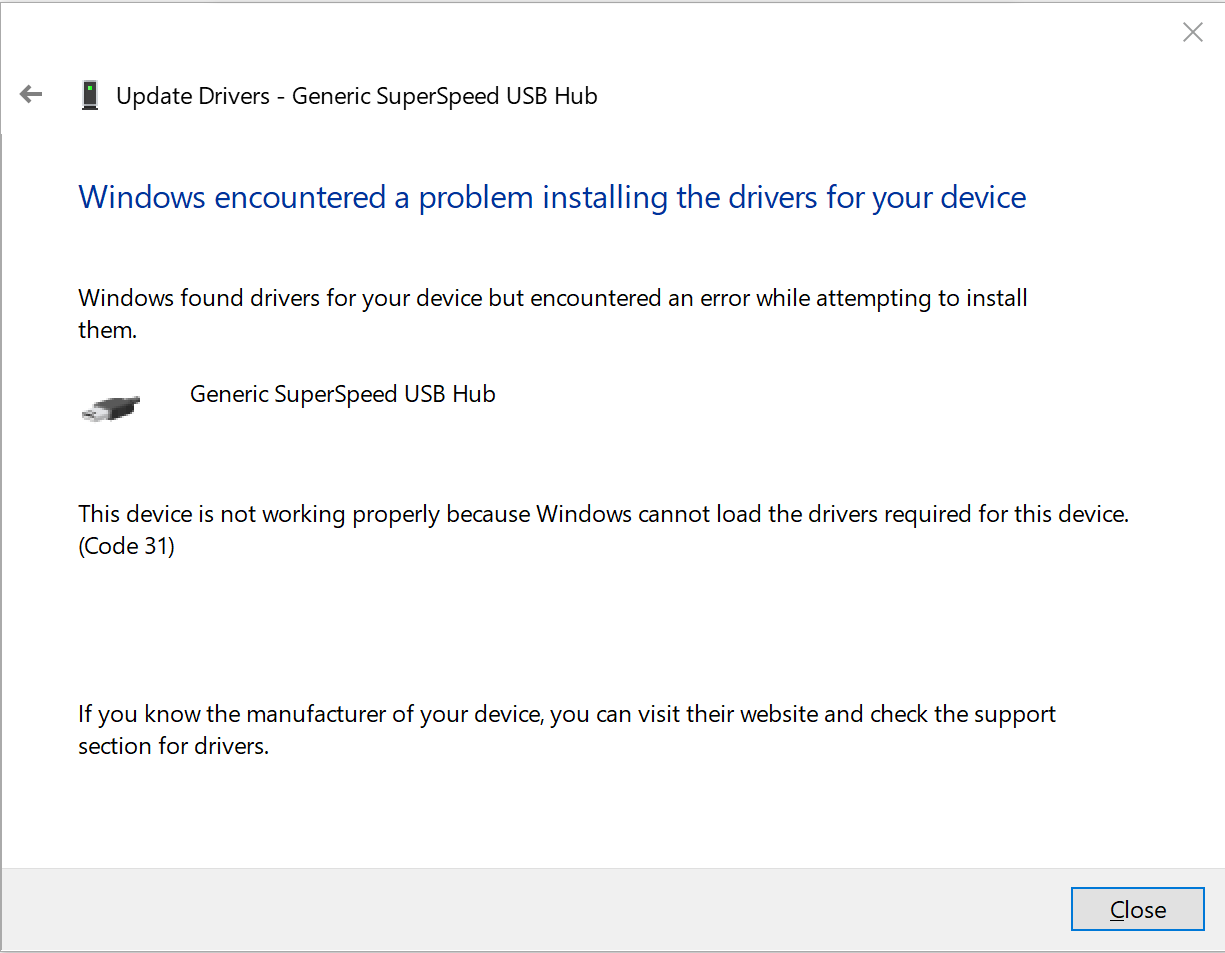Select the Generic SuperSpeed USB Hub device label

pyautogui.click(x=342, y=394)
